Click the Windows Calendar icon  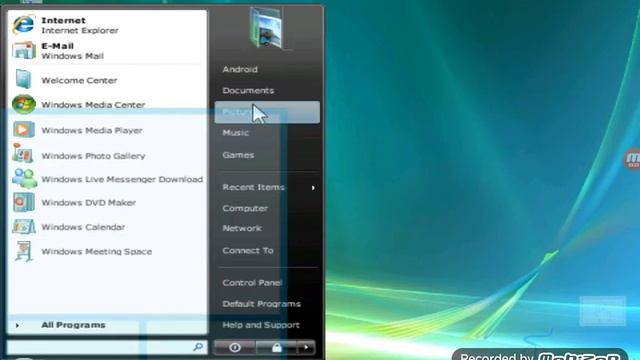coord(24,227)
